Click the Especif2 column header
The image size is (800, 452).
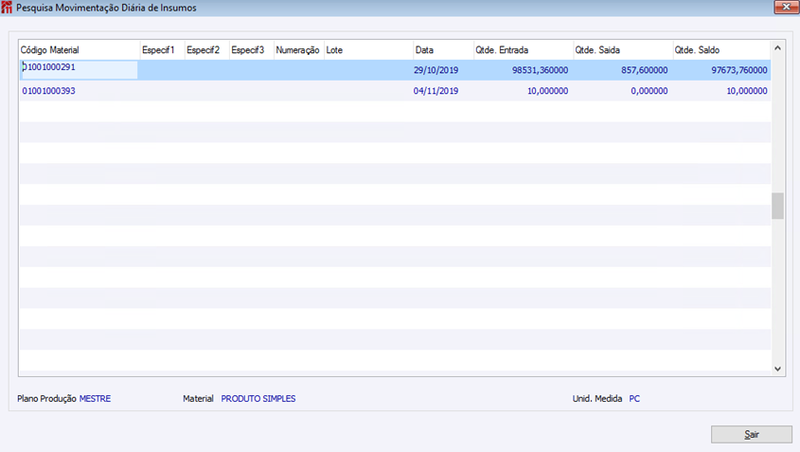[x=207, y=50]
